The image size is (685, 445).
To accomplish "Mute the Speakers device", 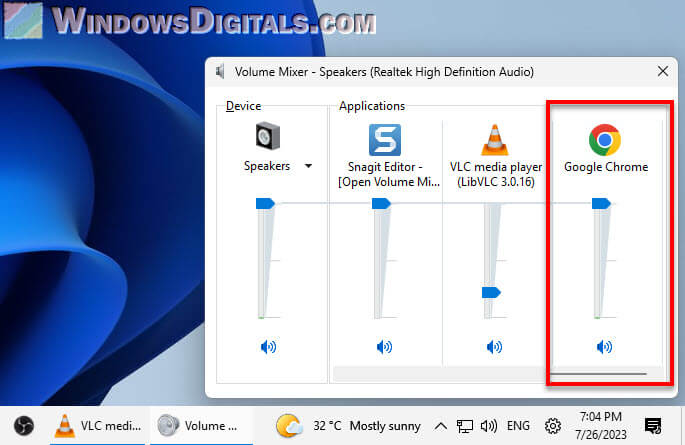I will pos(268,347).
